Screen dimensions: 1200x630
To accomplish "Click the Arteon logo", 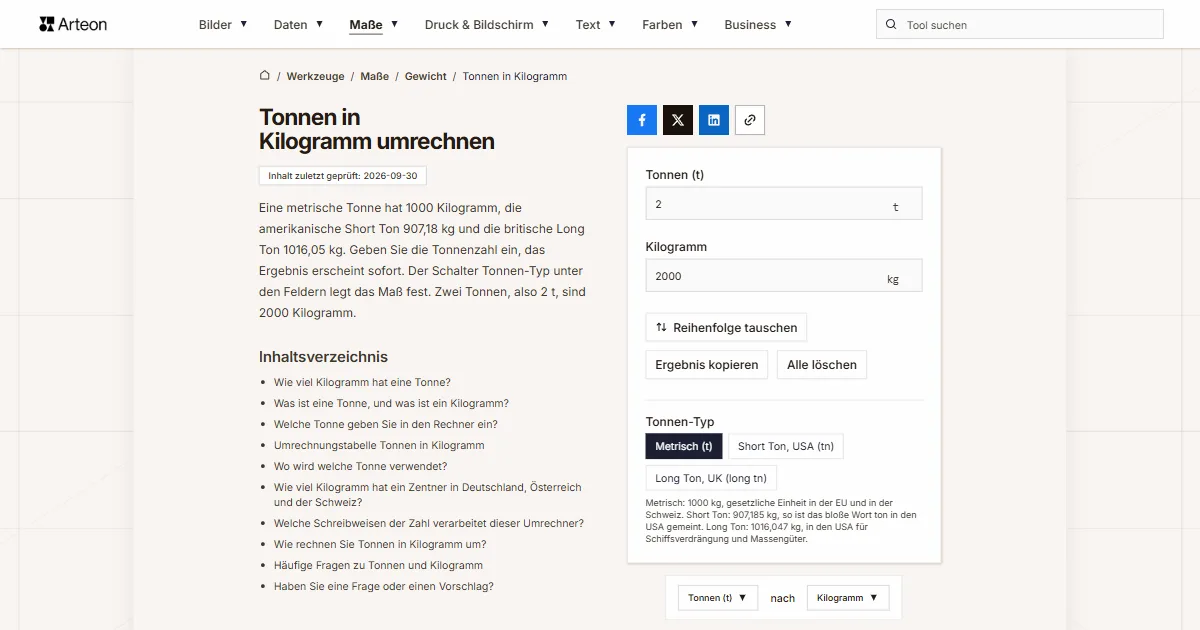I will tap(73, 24).
